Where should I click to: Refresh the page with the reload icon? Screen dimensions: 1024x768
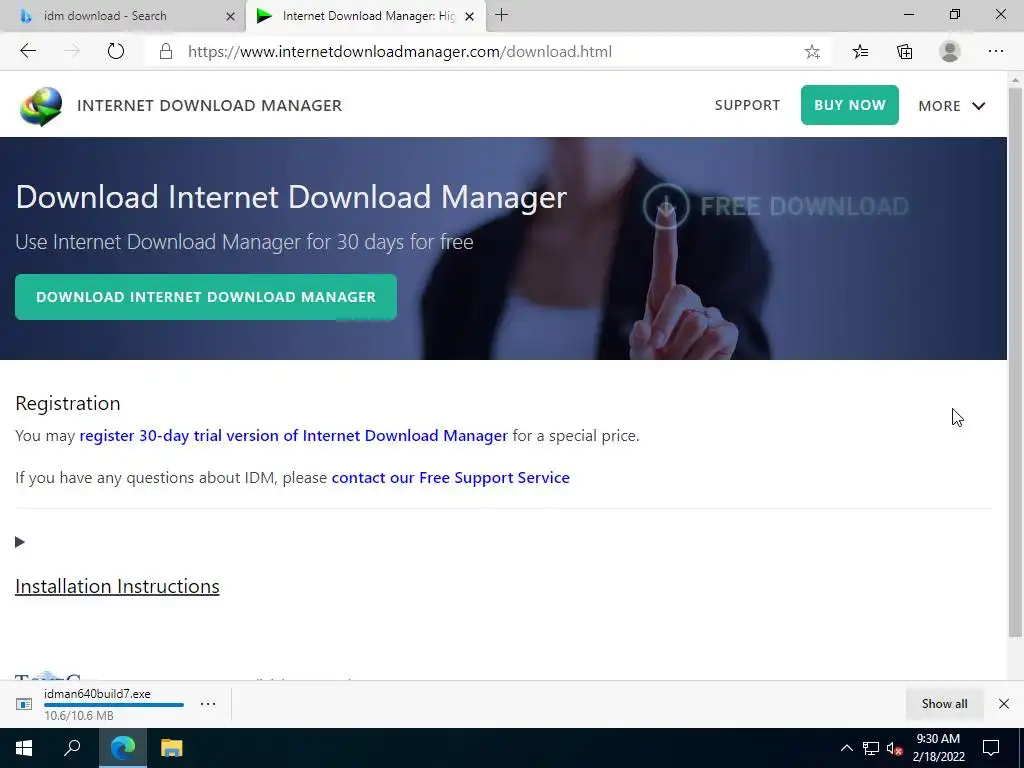click(116, 51)
